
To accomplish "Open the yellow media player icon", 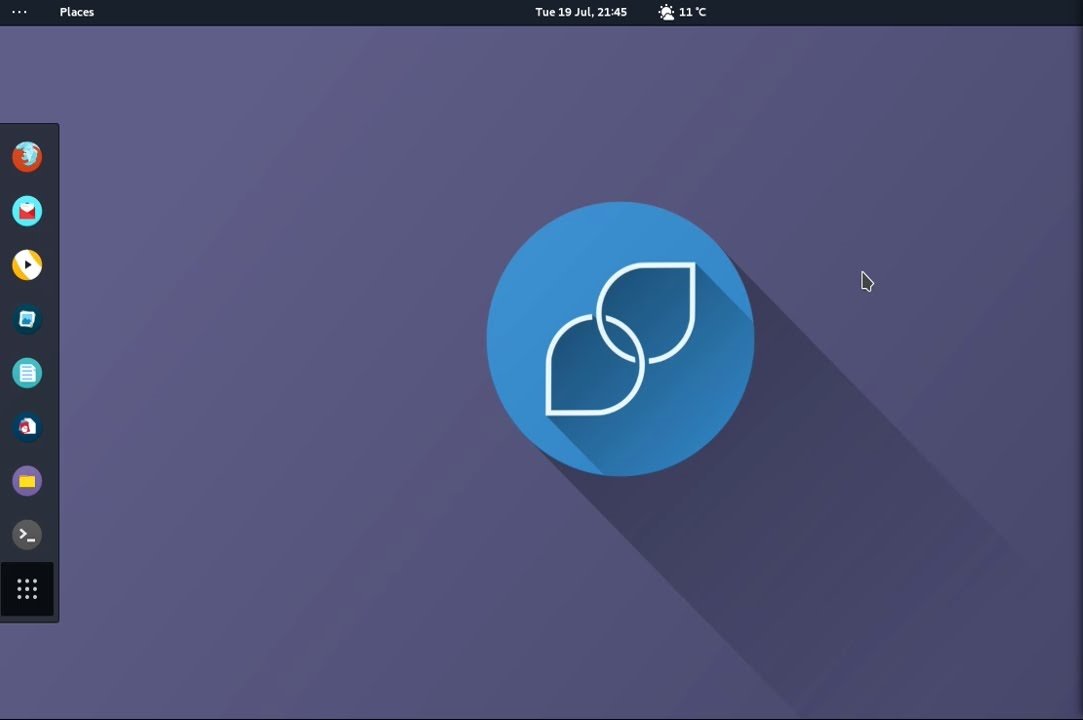I will tap(27, 265).
